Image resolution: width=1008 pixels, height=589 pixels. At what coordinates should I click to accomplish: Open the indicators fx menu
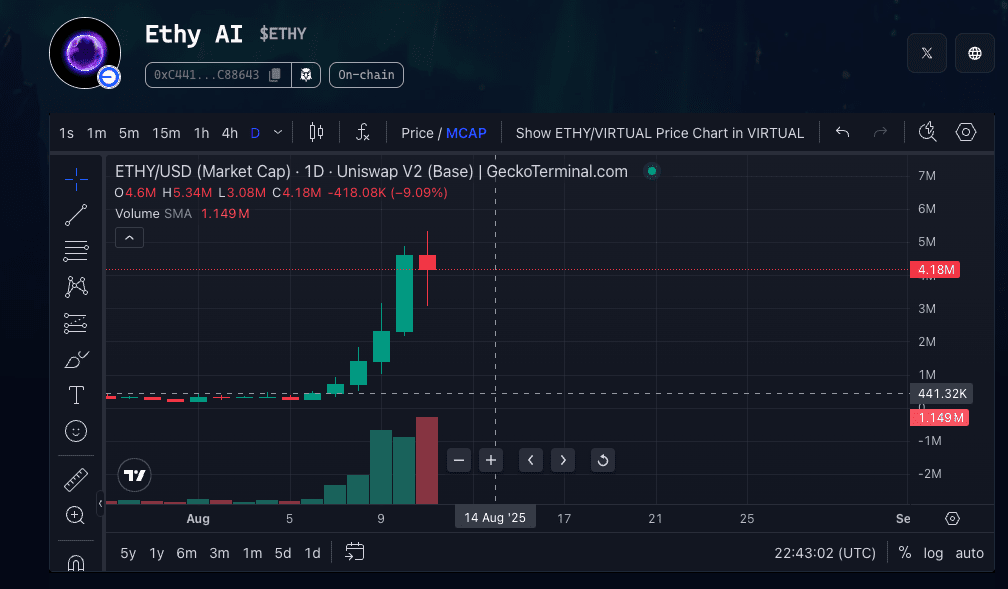click(x=363, y=132)
